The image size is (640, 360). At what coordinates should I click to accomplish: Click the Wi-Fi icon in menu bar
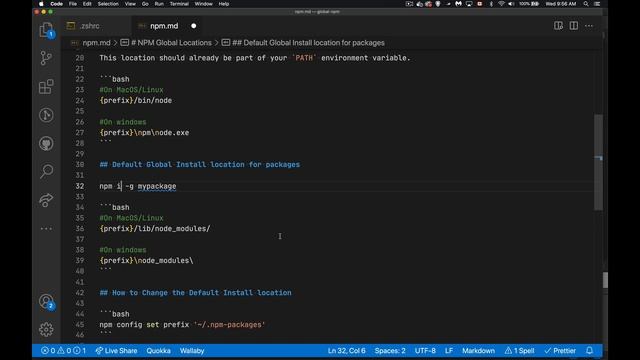501,4
